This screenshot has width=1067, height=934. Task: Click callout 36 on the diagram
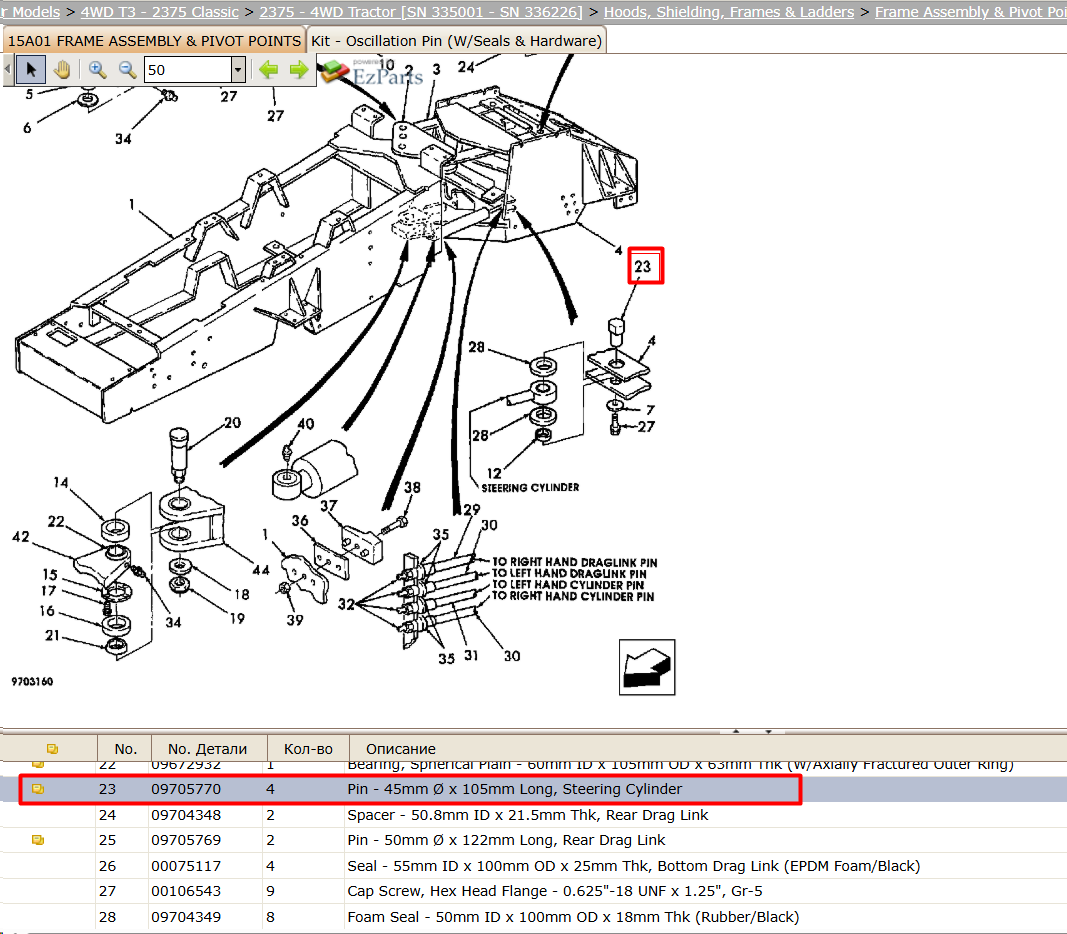(300, 520)
